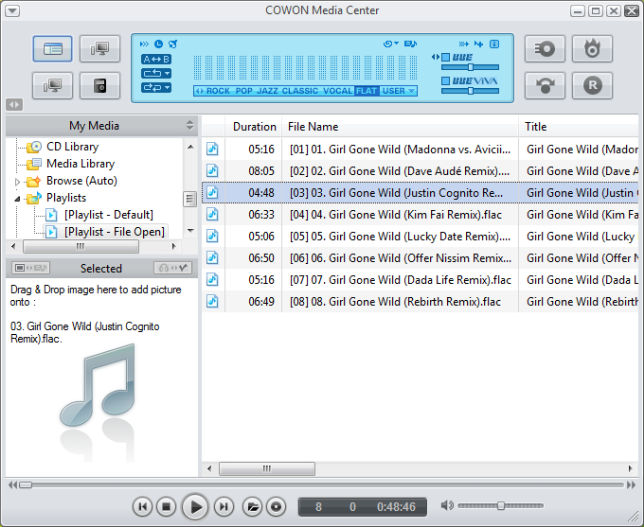The width and height of the screenshot is (644, 527).
Task: Click file icon of Offer Nissim Remix track
Action: click(212, 258)
